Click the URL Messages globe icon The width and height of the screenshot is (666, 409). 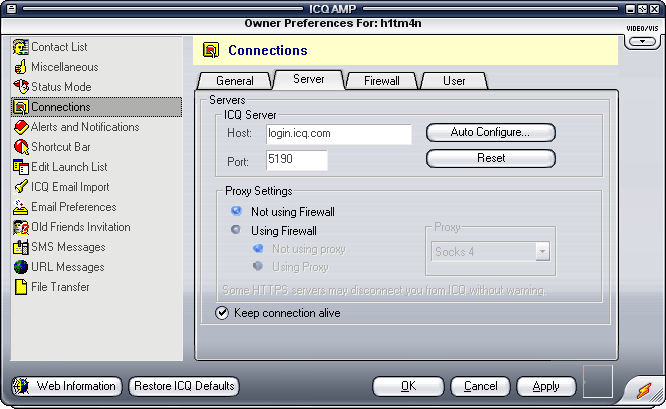pos(20,267)
